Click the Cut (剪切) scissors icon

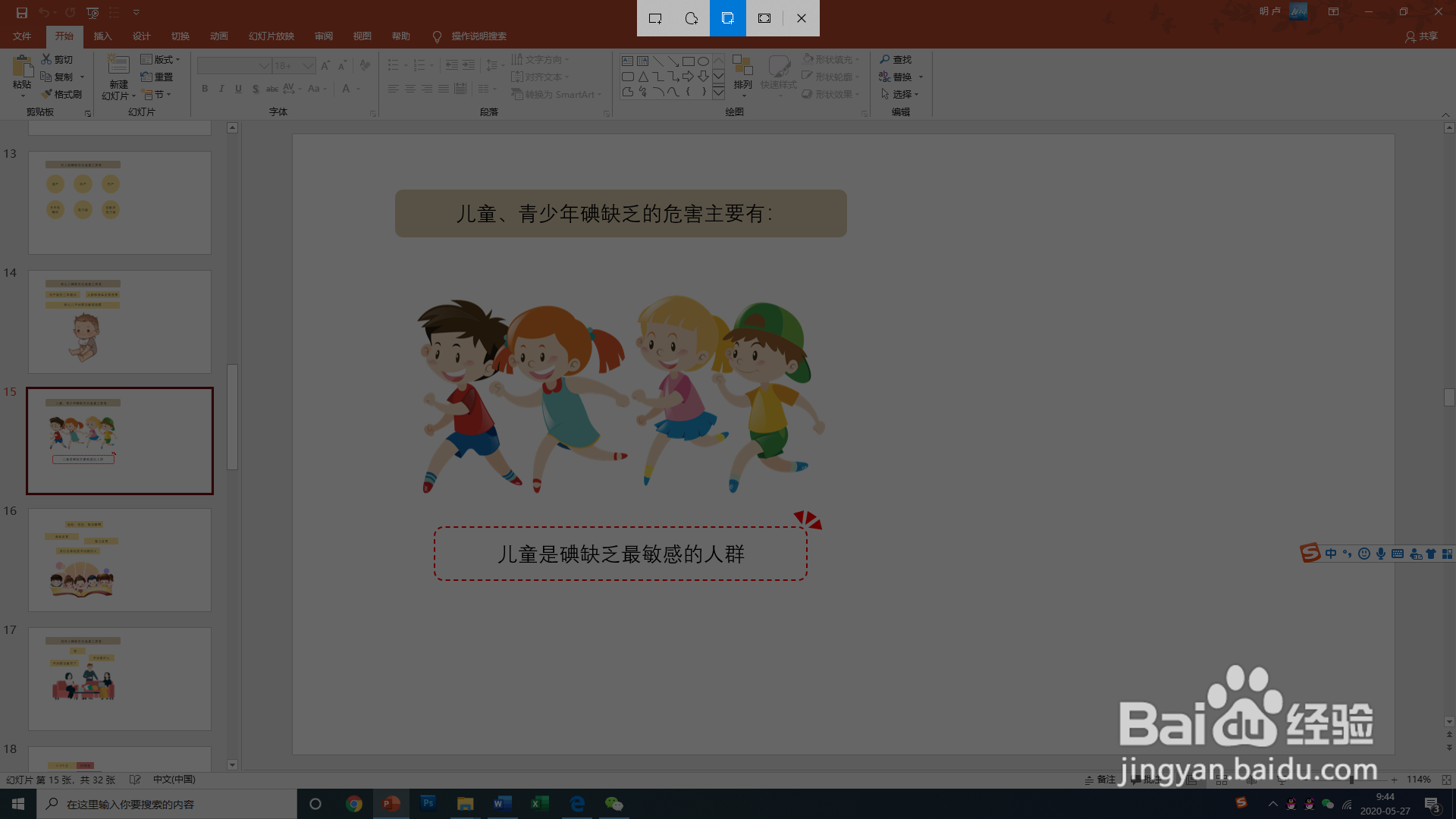tap(46, 59)
